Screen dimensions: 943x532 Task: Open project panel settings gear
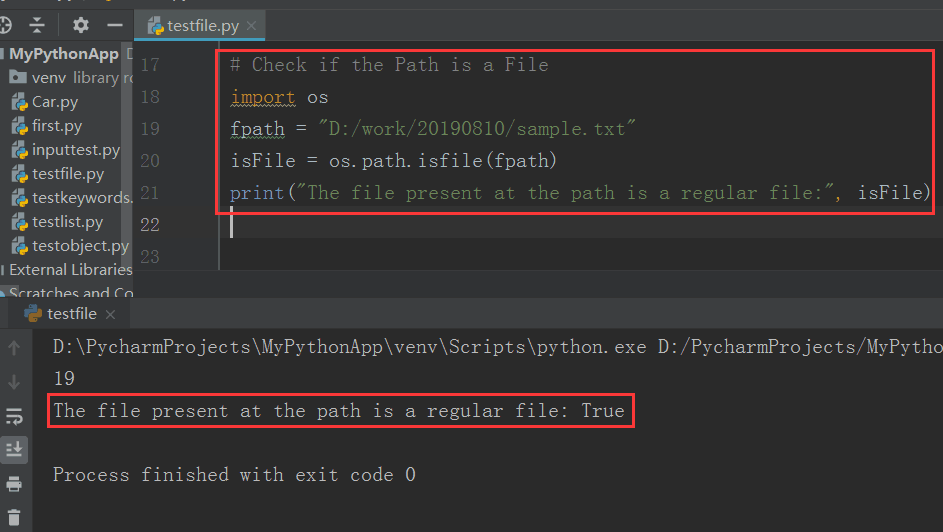pos(81,25)
